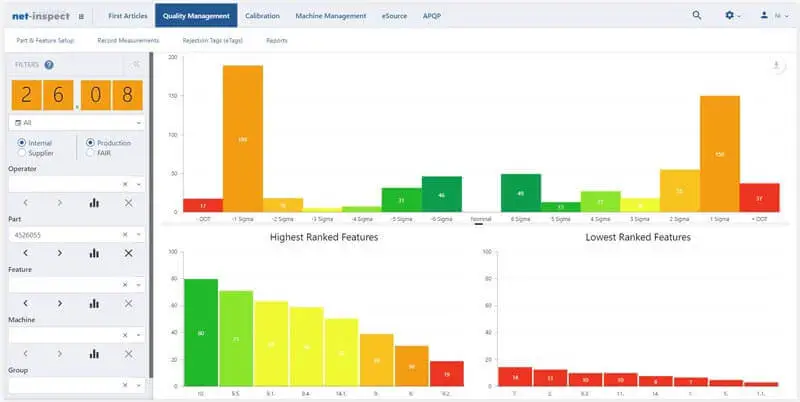Open the user account menu
The height and width of the screenshot is (402, 800).
click(x=768, y=16)
